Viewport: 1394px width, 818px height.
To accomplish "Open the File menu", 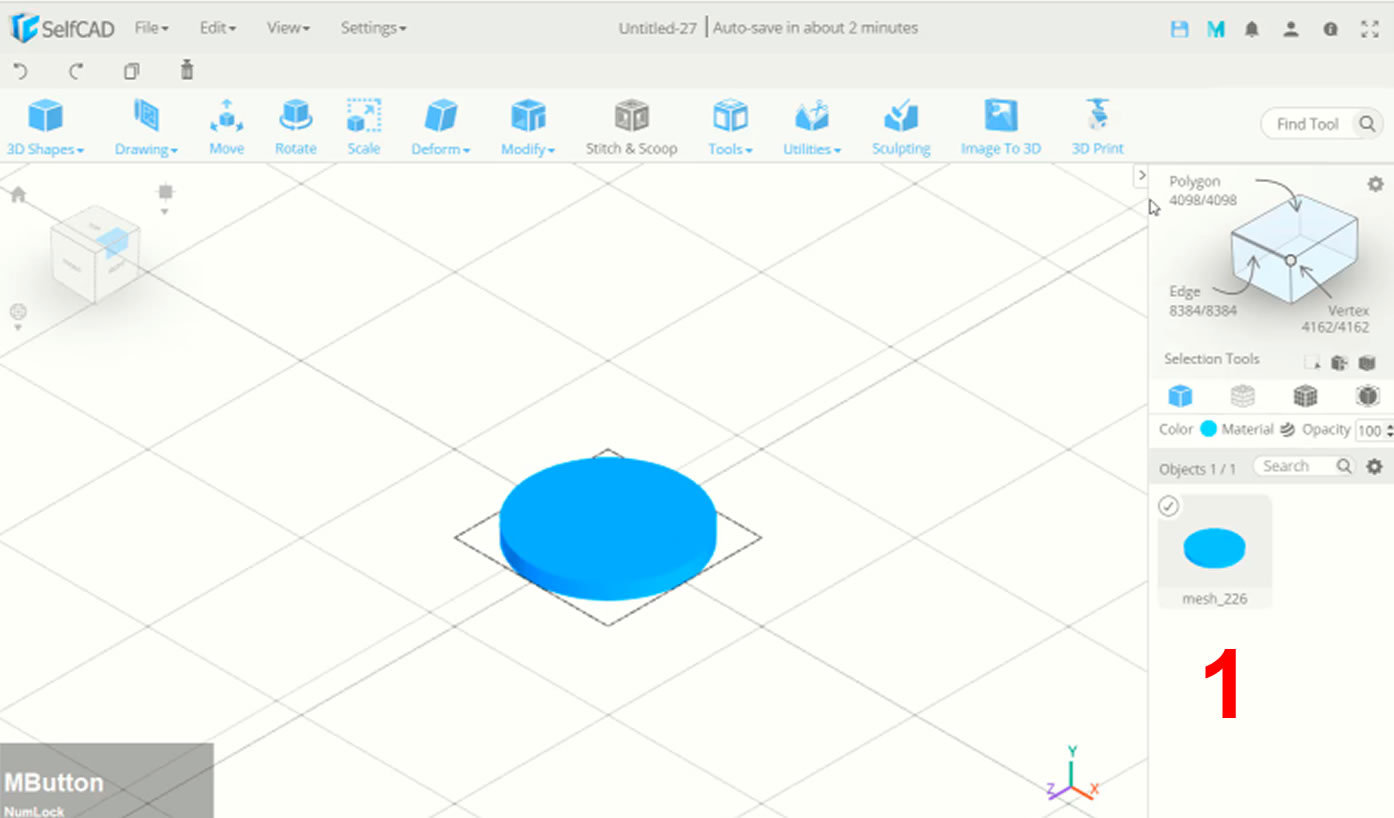I will (x=151, y=28).
